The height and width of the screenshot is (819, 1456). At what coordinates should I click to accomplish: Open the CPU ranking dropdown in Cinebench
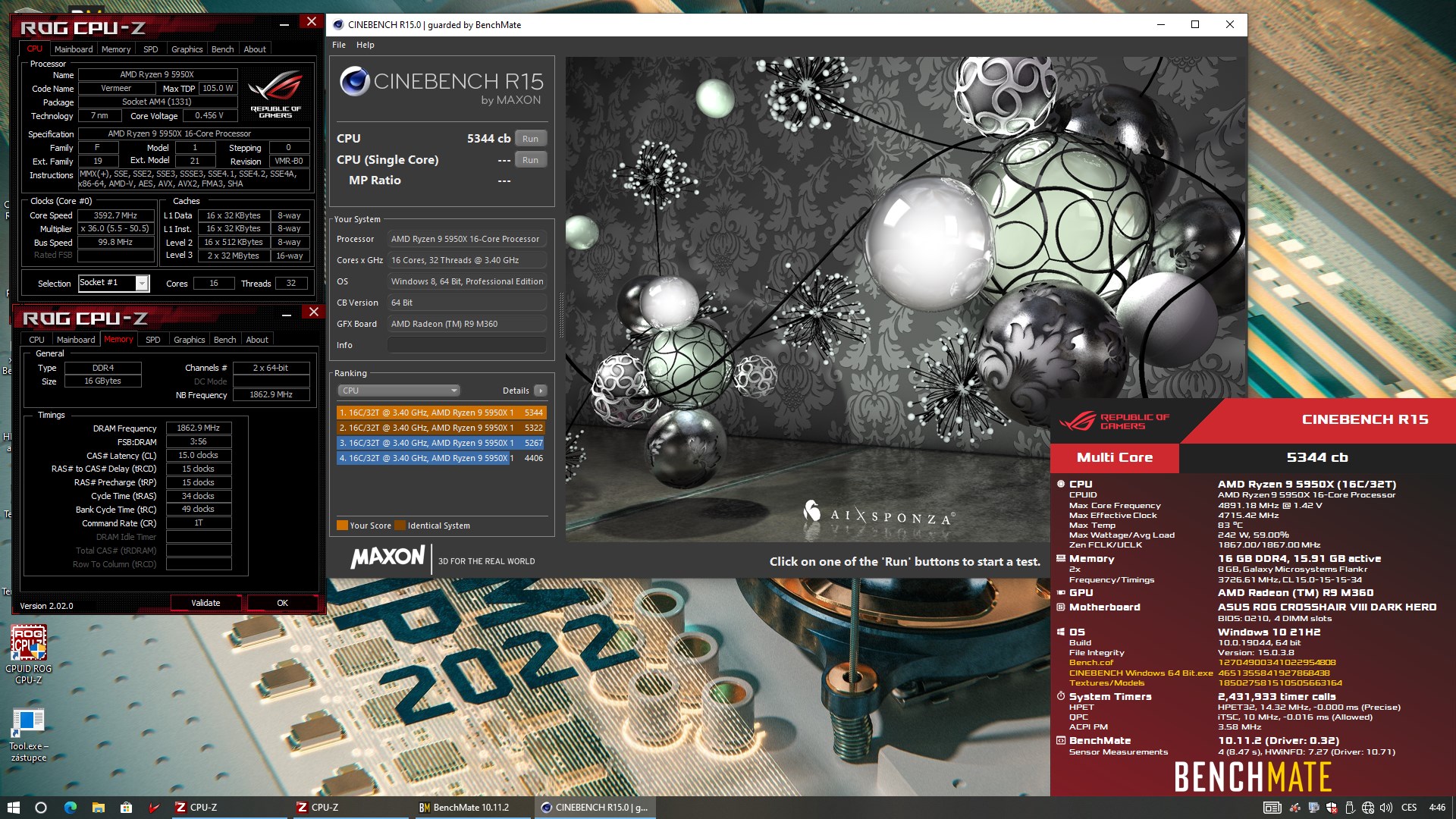point(399,391)
